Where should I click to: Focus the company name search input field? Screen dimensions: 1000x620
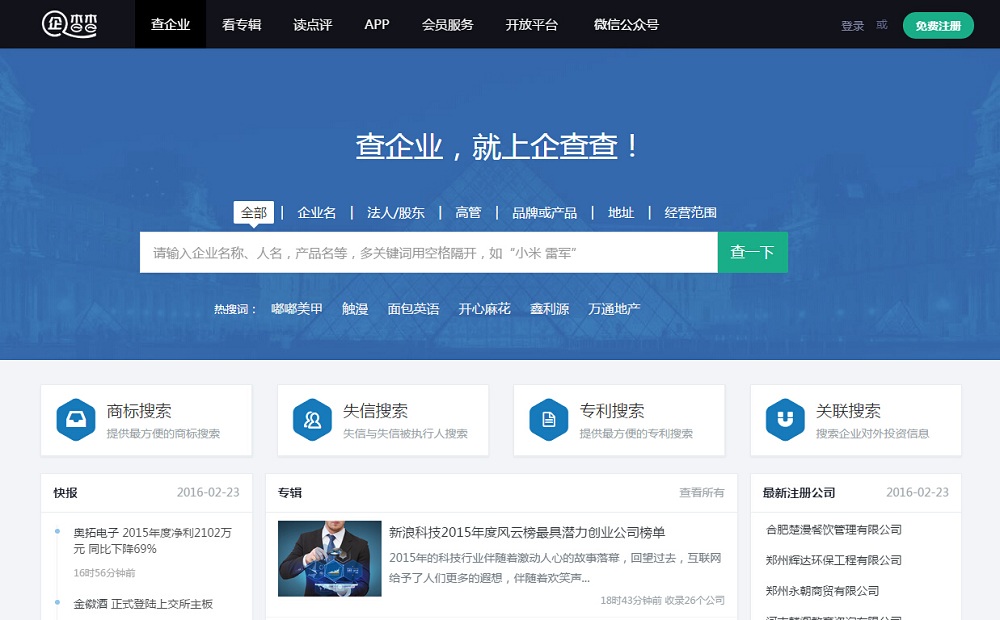click(429, 253)
